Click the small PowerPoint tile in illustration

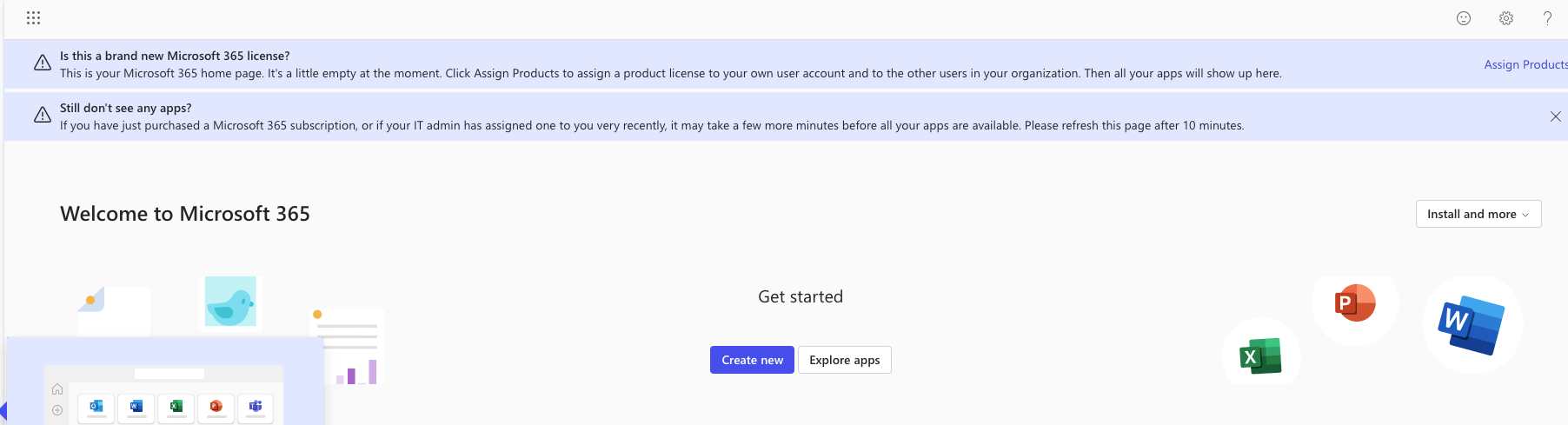point(216,407)
